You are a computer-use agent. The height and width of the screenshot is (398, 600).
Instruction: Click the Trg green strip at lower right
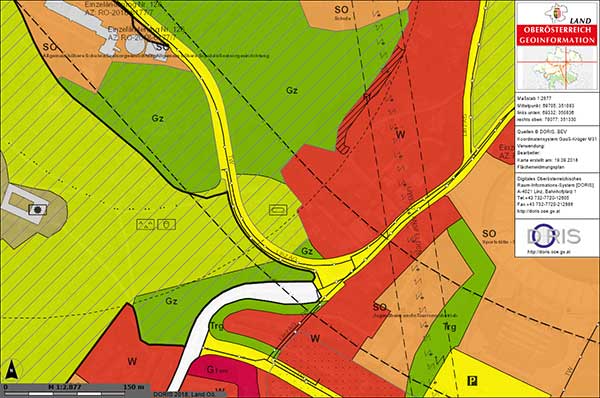coord(450,326)
